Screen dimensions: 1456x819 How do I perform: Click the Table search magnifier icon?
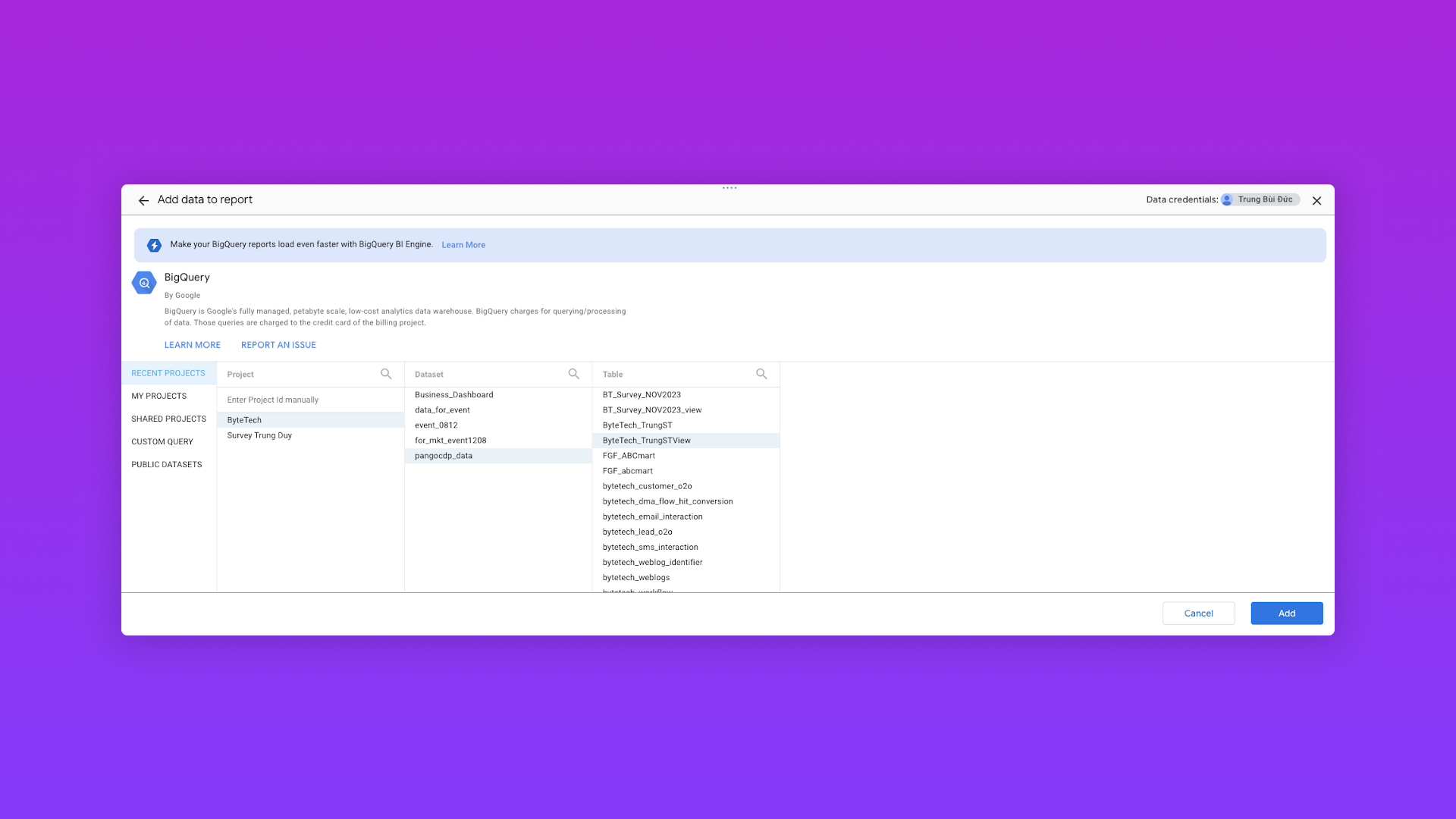[761, 374]
